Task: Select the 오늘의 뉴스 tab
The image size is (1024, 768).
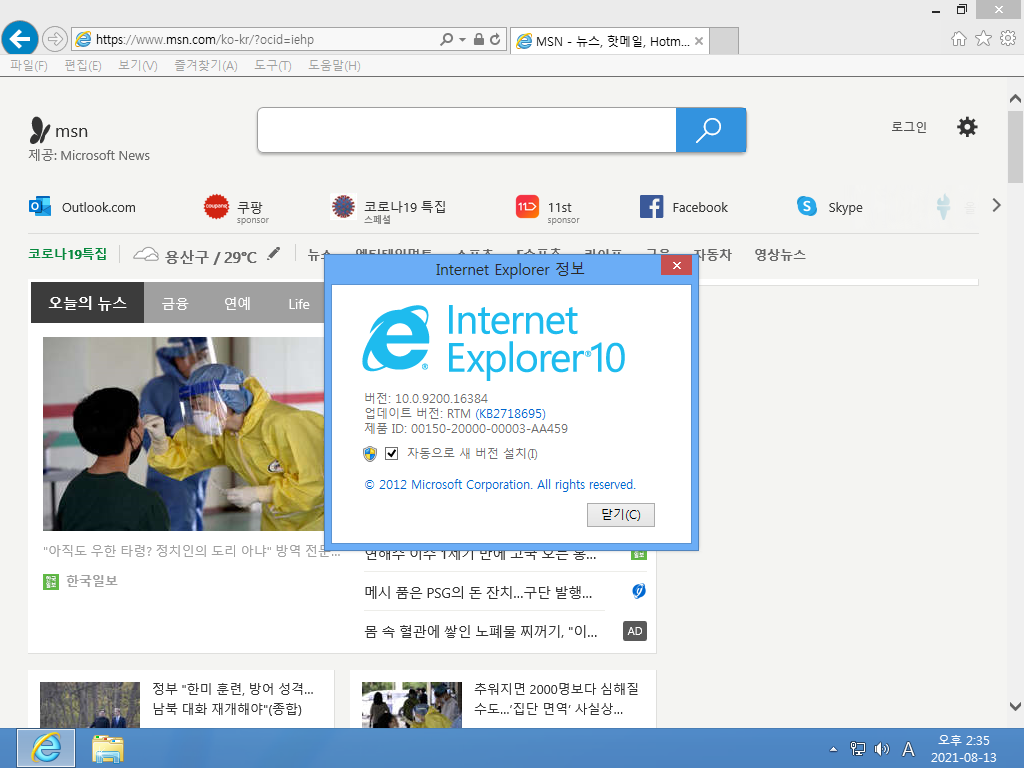Action: click(88, 302)
